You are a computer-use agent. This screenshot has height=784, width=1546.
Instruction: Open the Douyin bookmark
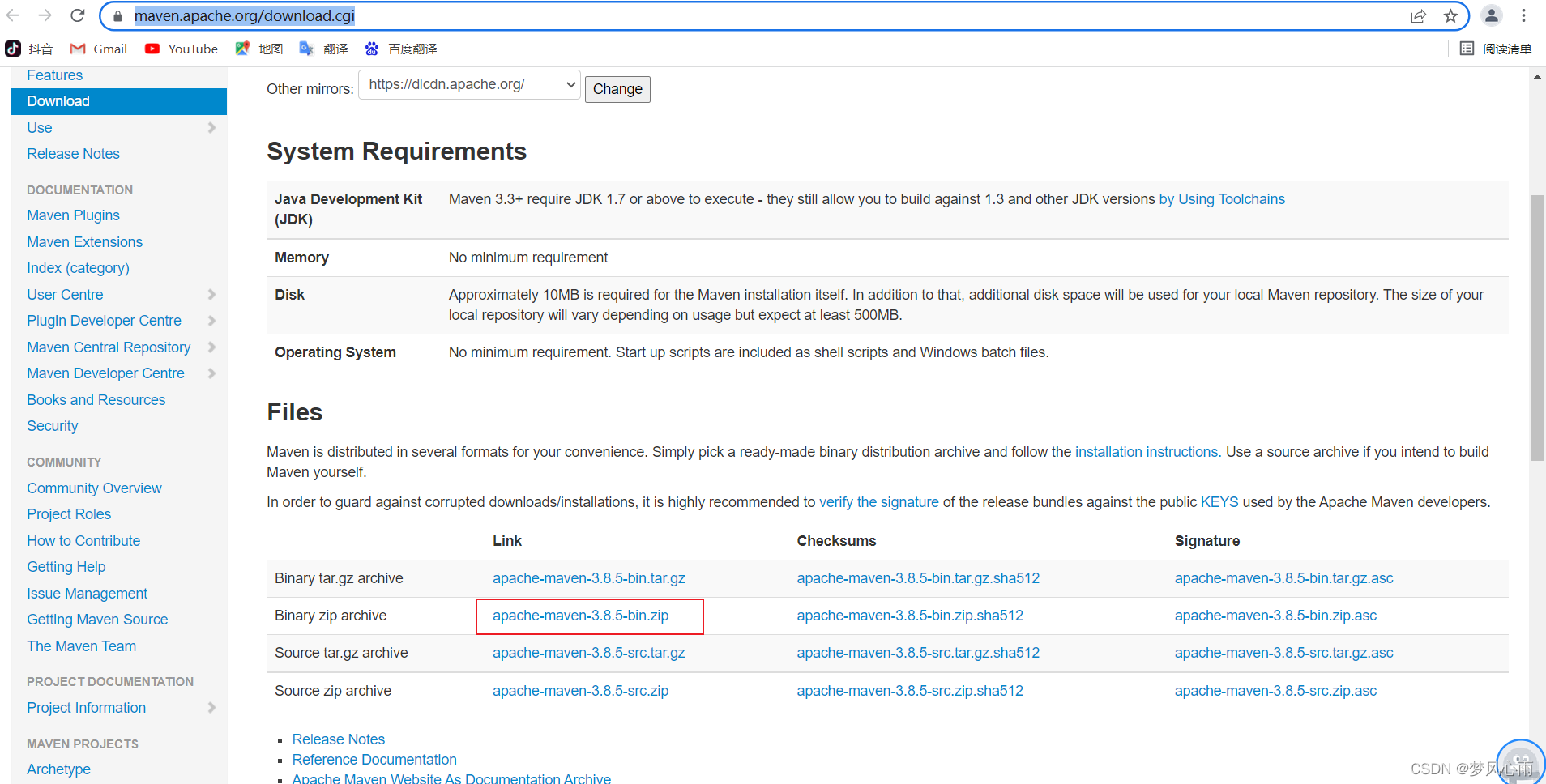(29, 49)
